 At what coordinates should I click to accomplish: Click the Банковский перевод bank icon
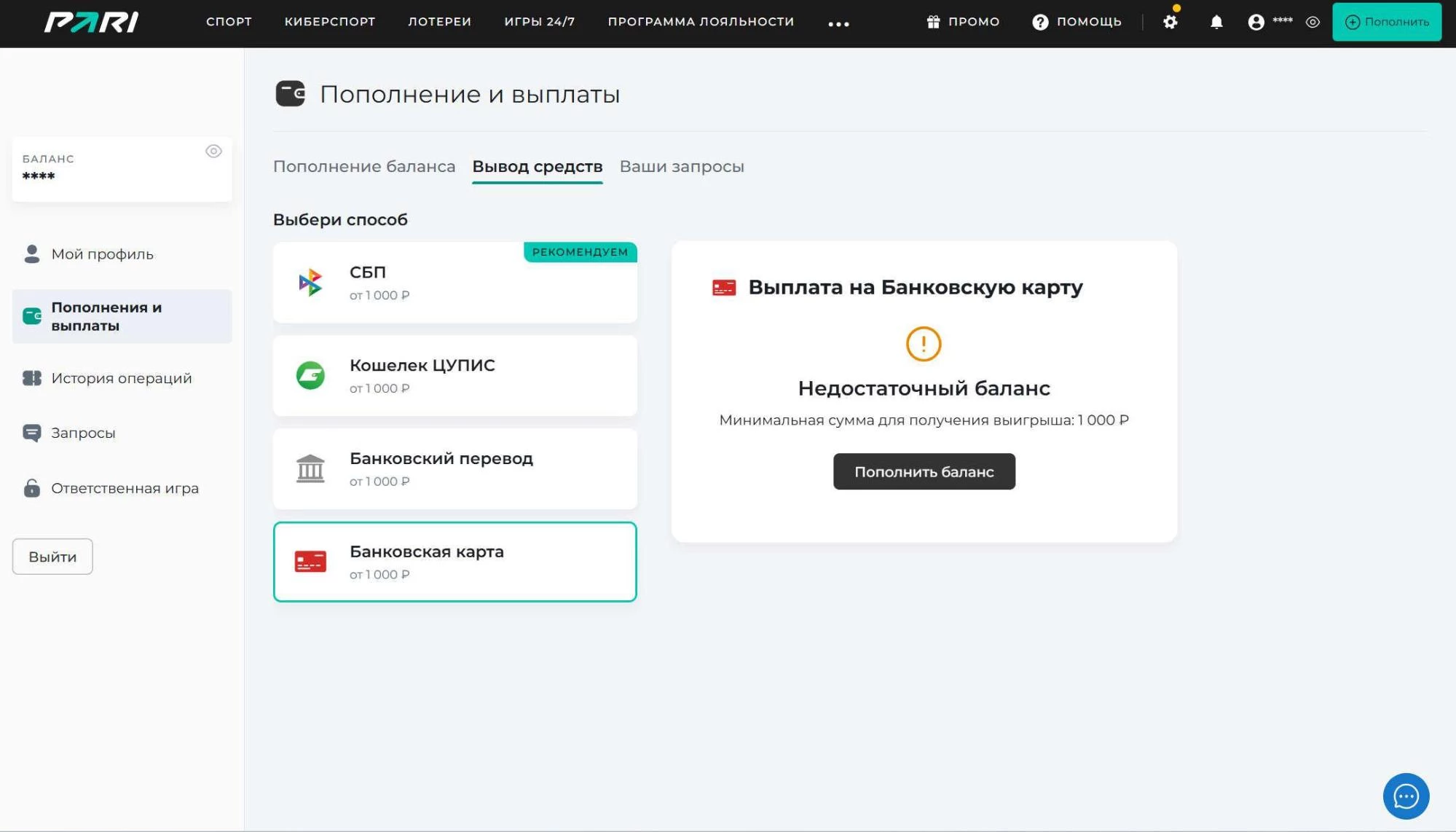click(x=310, y=468)
